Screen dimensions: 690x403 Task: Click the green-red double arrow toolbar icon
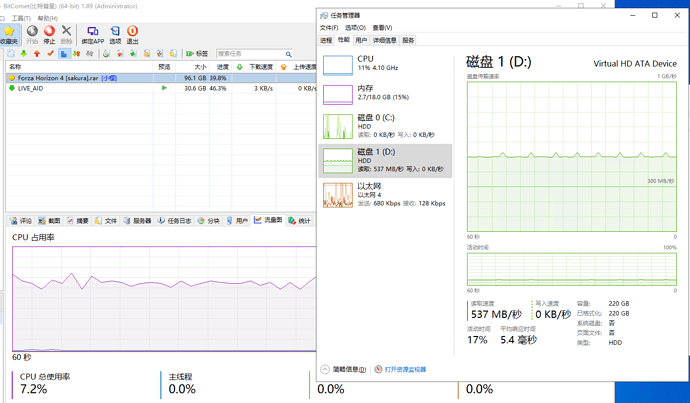[x=77, y=54]
